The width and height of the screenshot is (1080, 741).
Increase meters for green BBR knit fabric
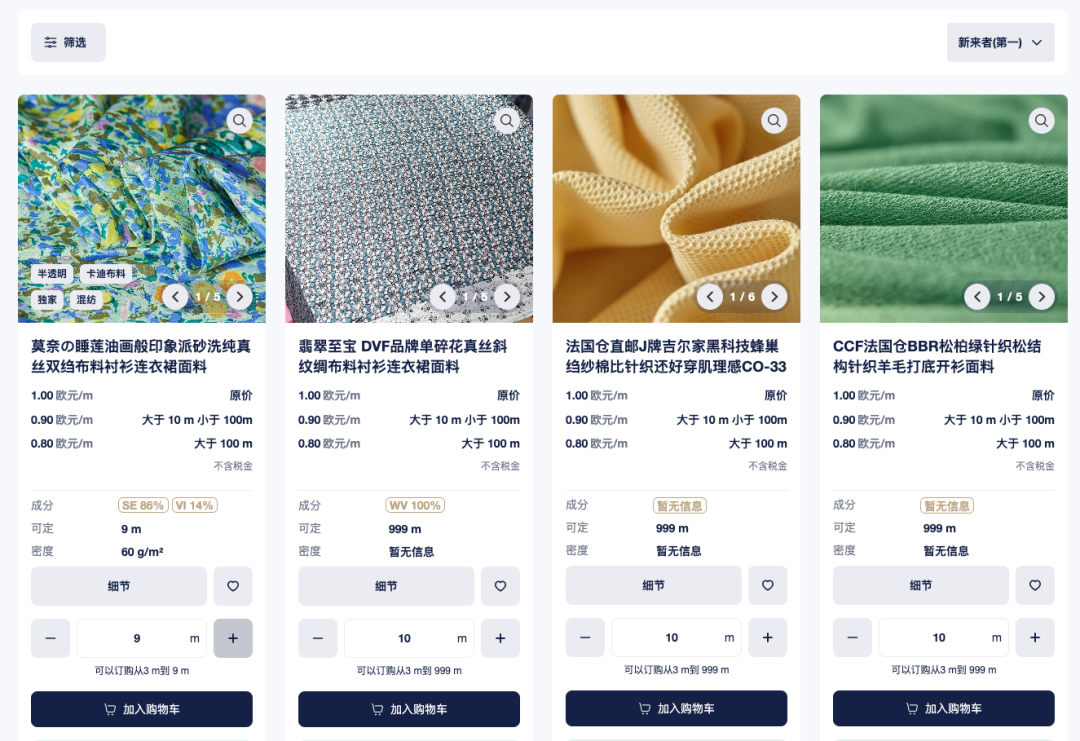tap(1035, 638)
